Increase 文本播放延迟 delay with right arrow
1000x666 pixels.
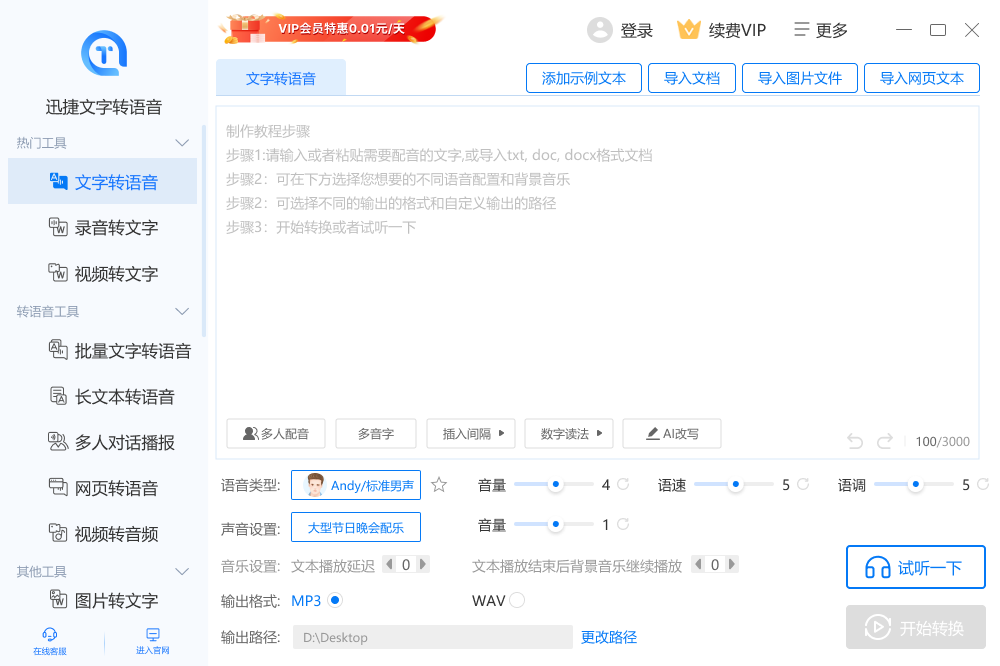(x=423, y=565)
